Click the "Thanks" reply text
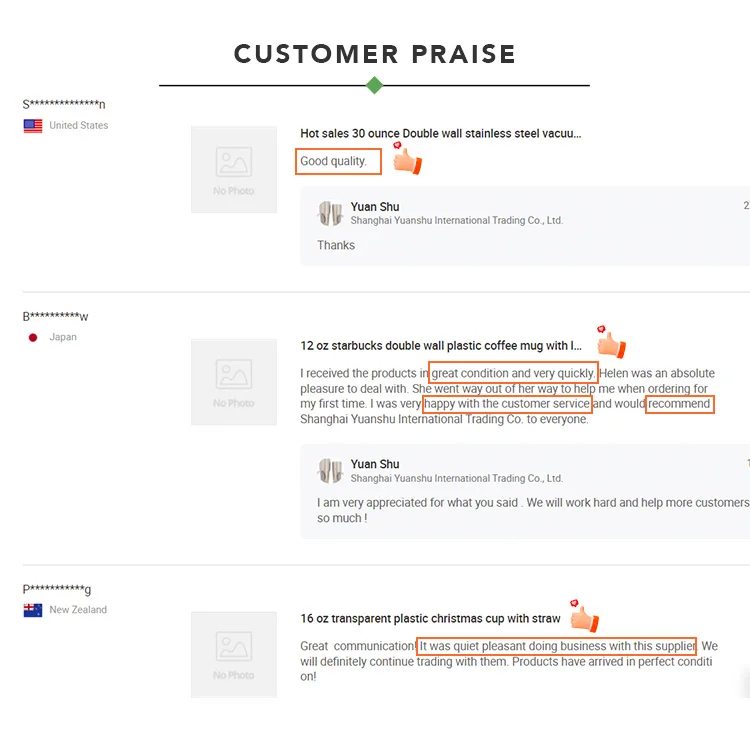 pyautogui.click(x=336, y=245)
